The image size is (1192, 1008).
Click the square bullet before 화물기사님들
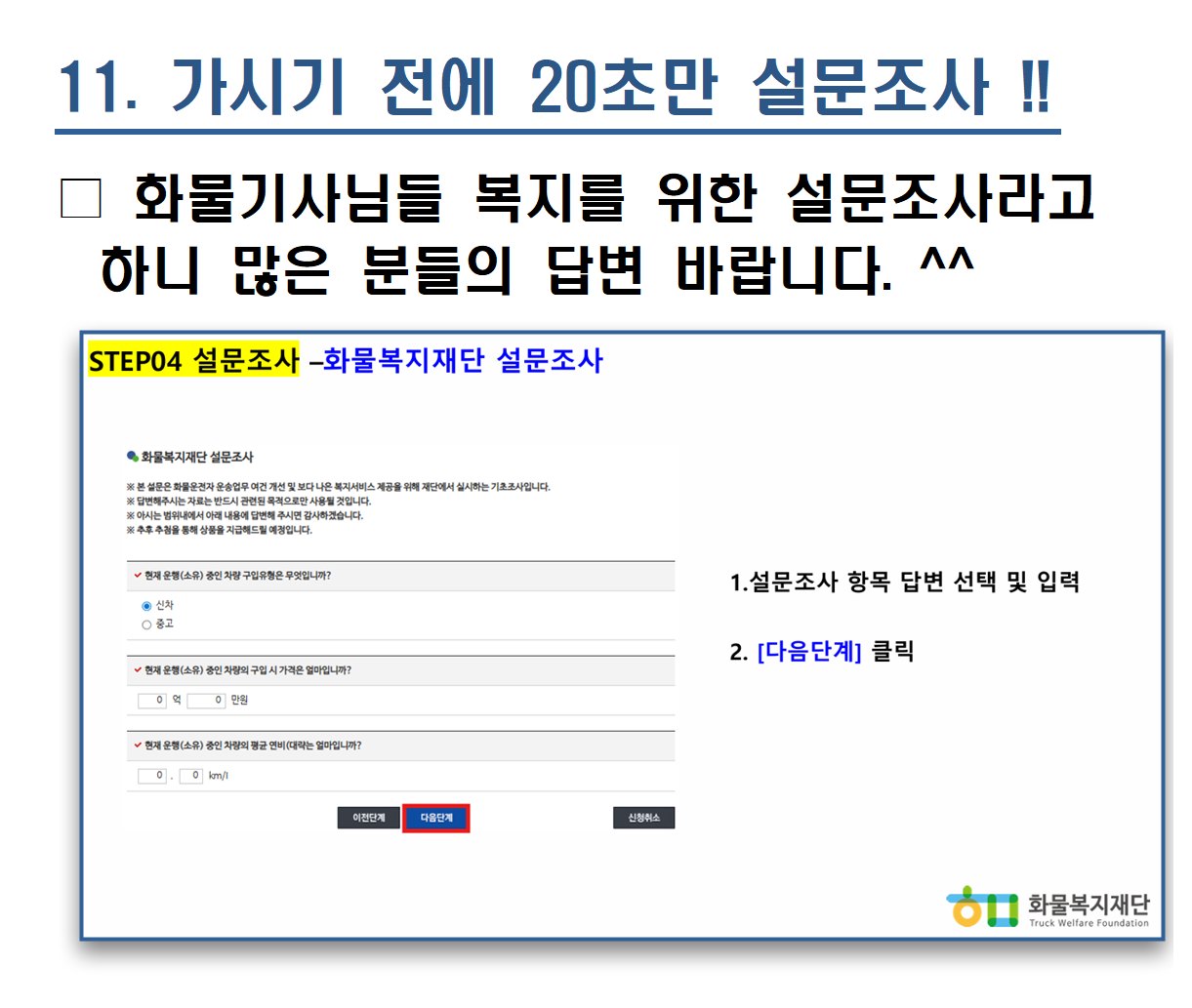pyautogui.click(x=80, y=198)
